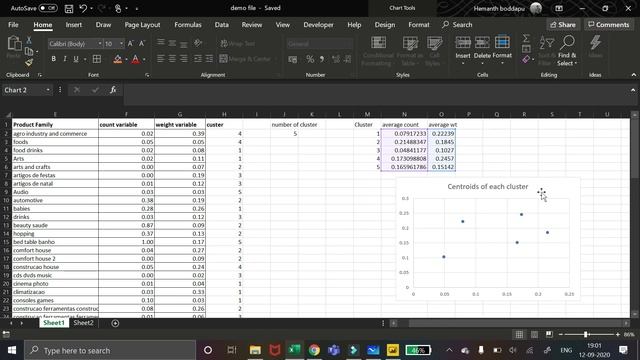The width and height of the screenshot is (640, 360).
Task: Select Page Layout view icon
Action: 534,335
